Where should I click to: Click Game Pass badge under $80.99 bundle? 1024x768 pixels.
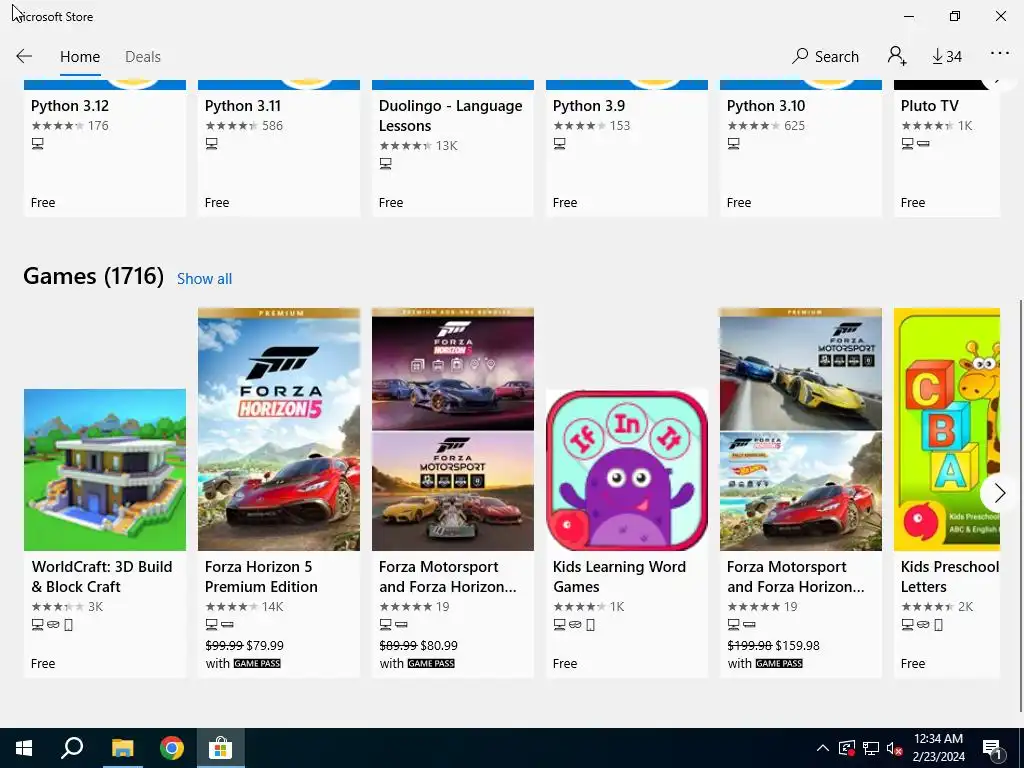pos(431,664)
